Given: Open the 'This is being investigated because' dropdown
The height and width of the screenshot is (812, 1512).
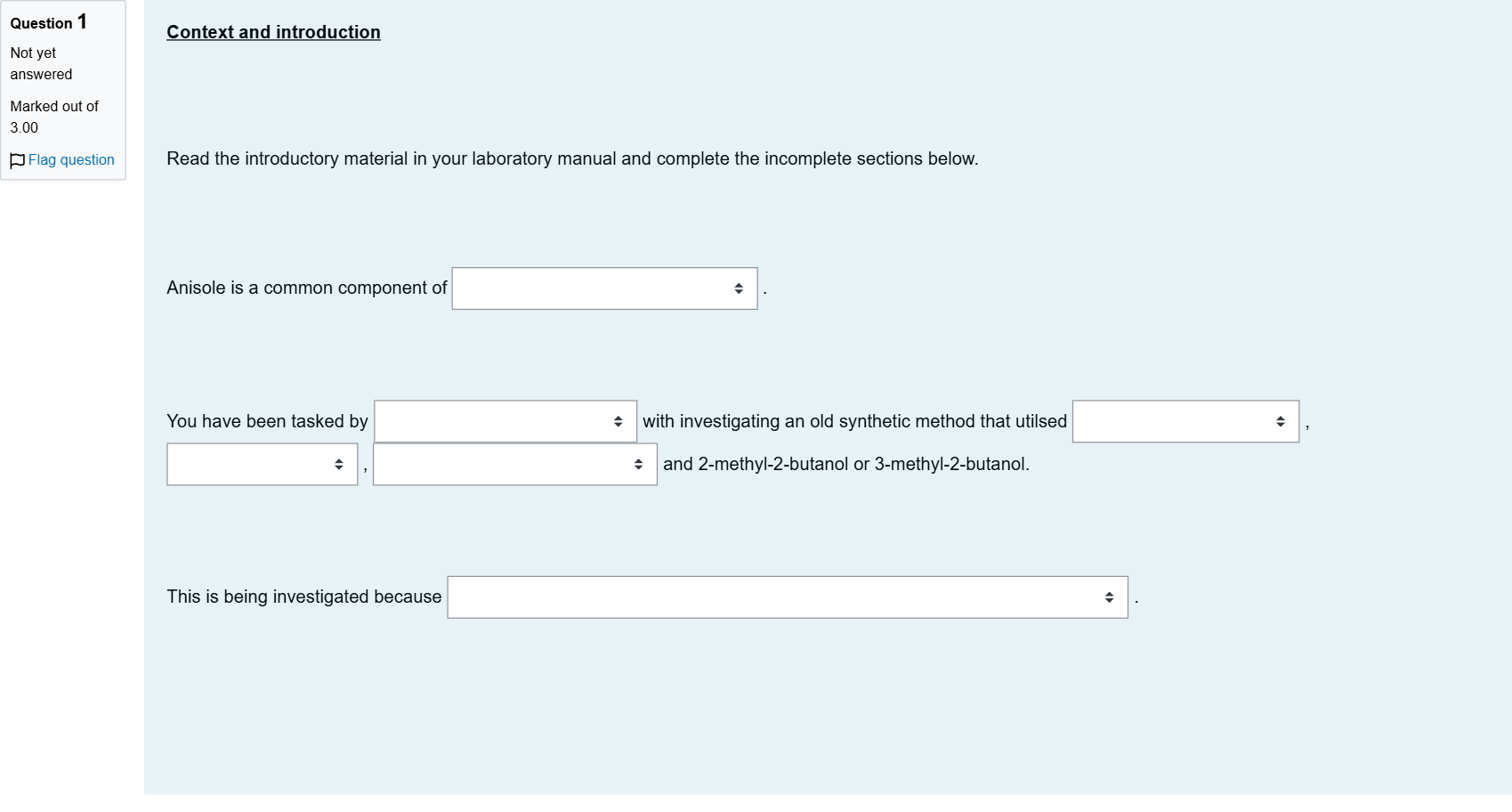Looking at the screenshot, I should [x=788, y=597].
